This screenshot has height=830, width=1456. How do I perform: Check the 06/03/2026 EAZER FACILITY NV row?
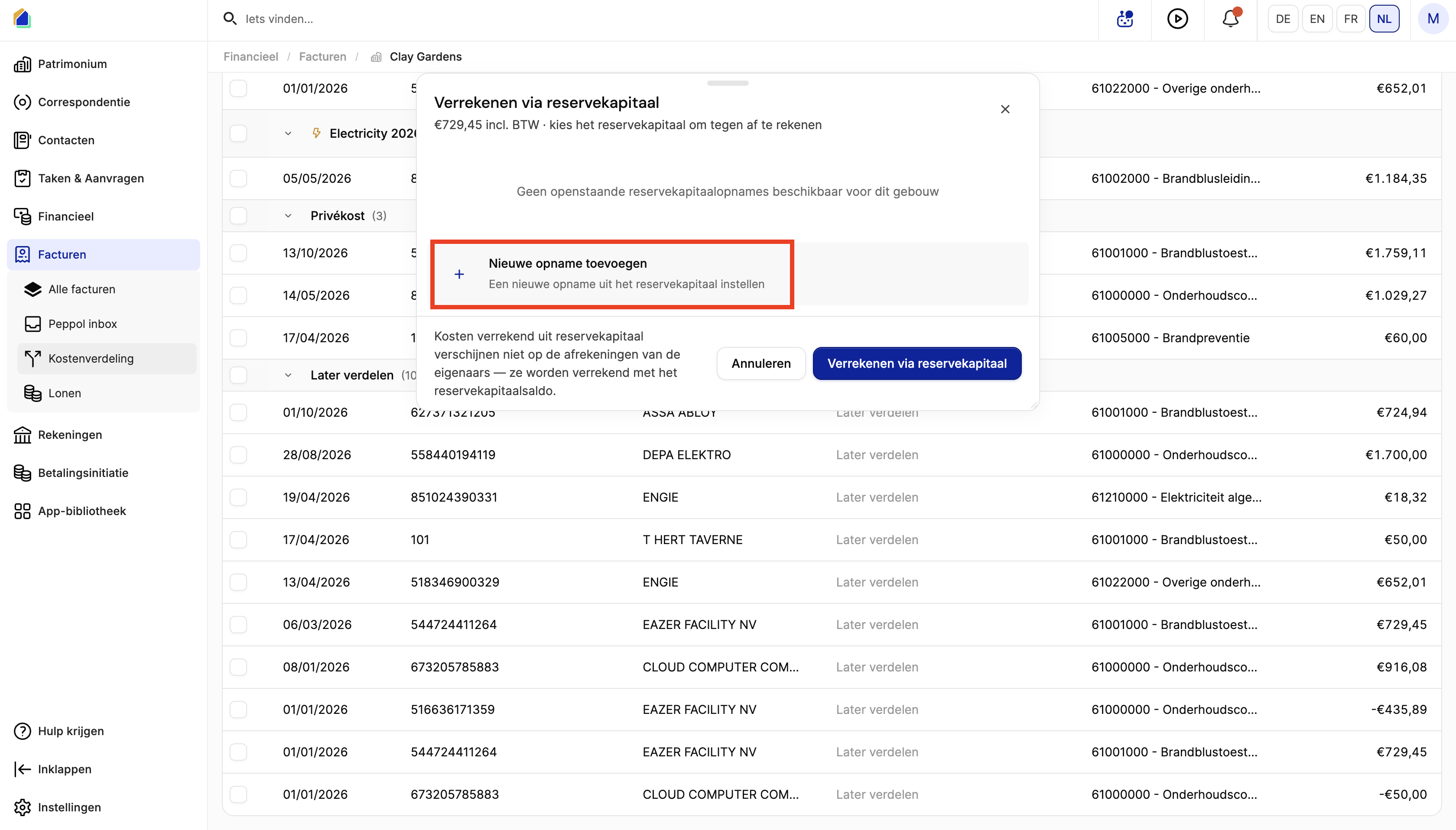238,625
